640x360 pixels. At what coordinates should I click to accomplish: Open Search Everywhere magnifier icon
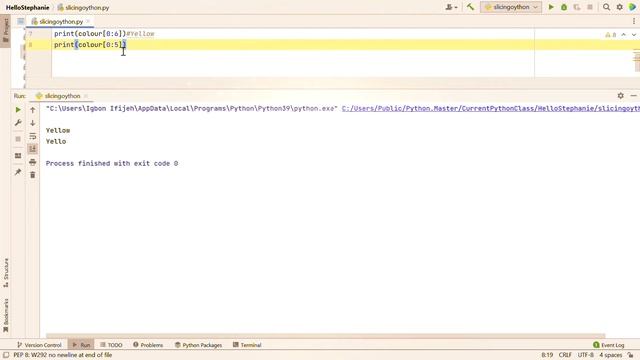tap(607, 7)
